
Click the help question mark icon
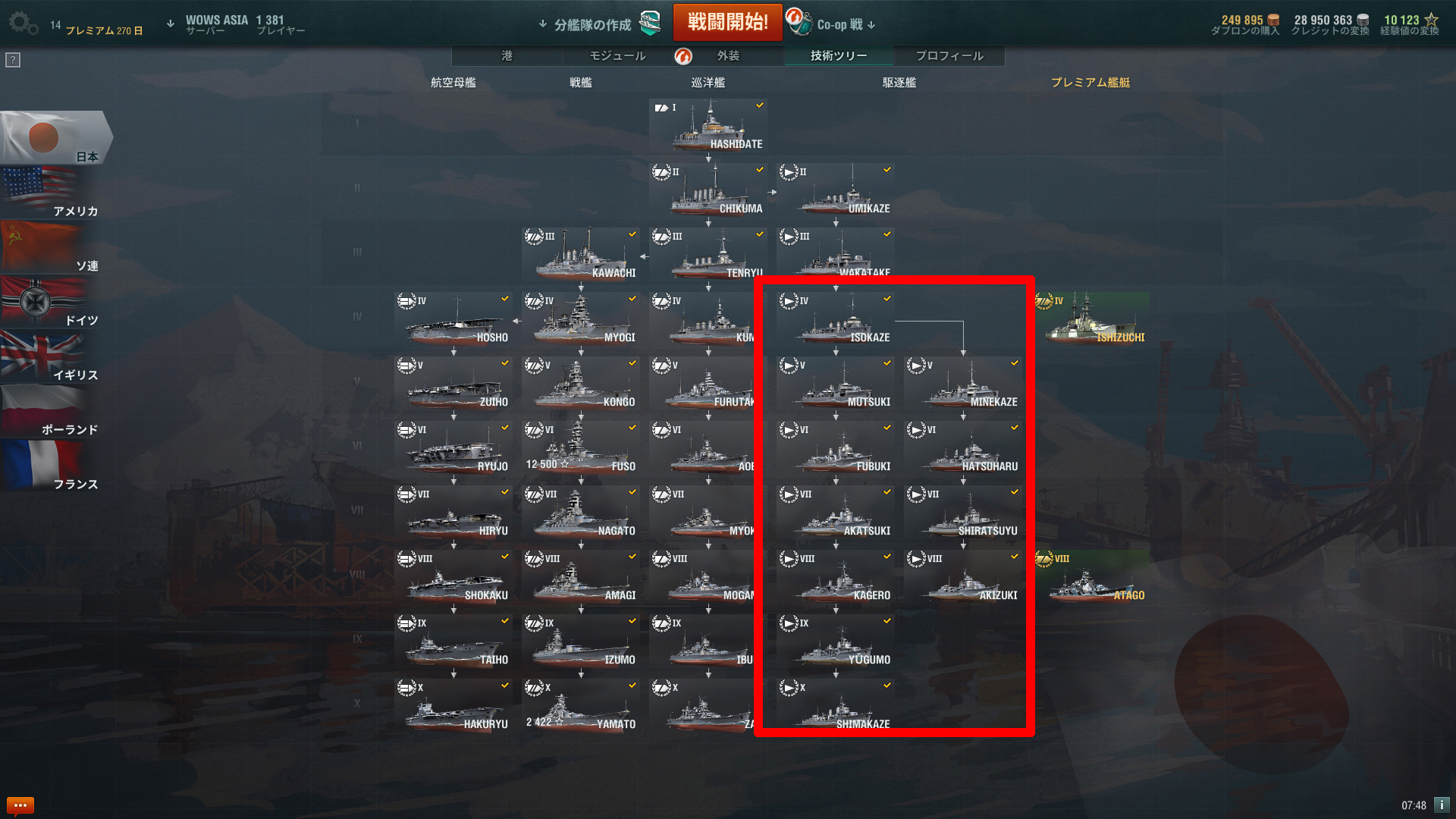coord(13,60)
